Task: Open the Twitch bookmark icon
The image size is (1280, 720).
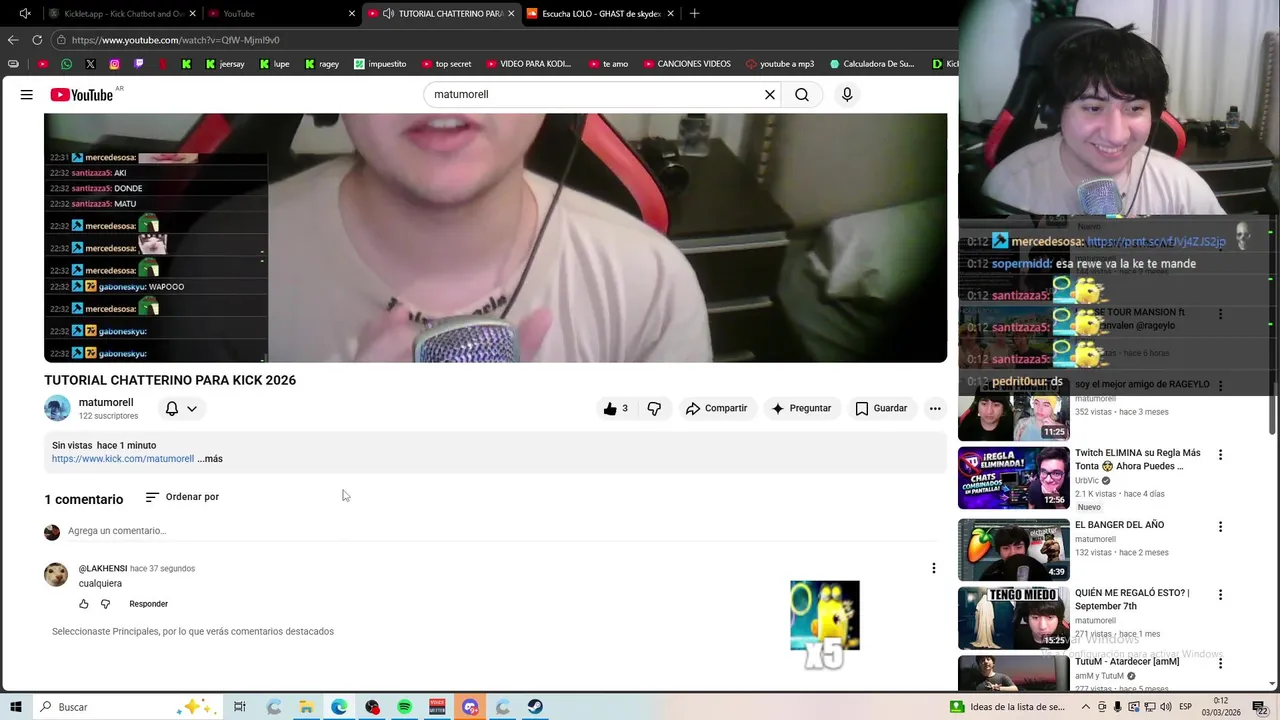Action: coord(138,64)
